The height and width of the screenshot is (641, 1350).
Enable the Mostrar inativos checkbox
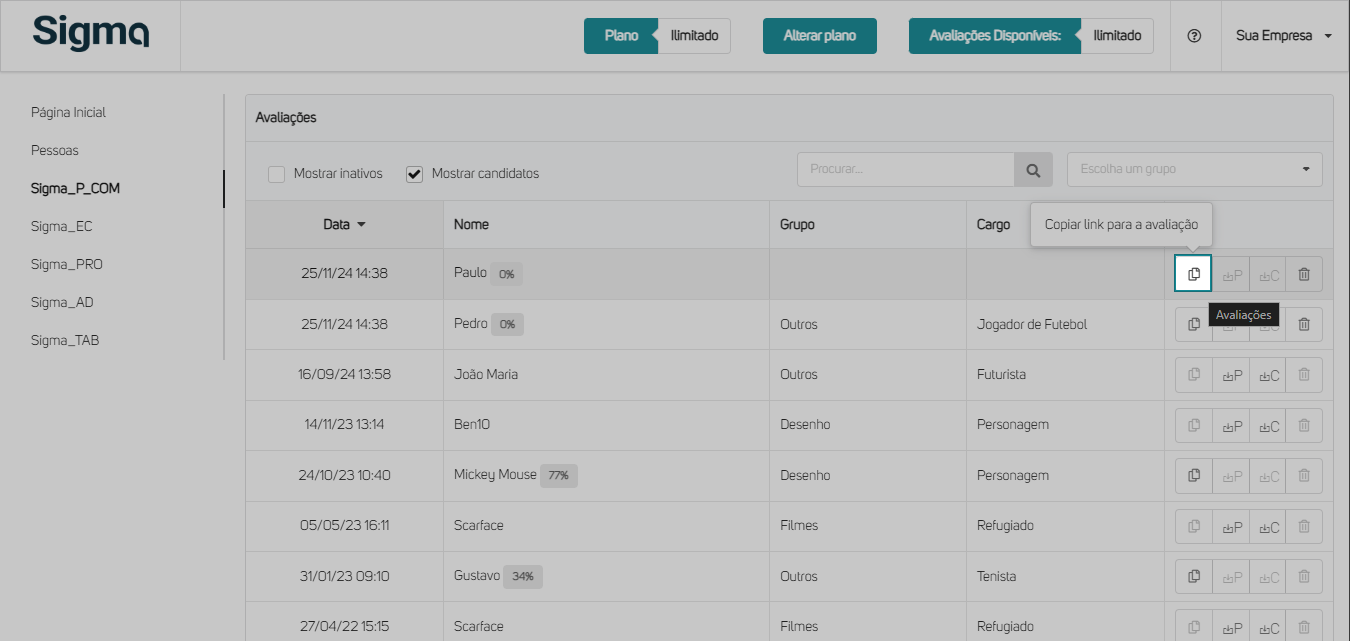click(277, 174)
